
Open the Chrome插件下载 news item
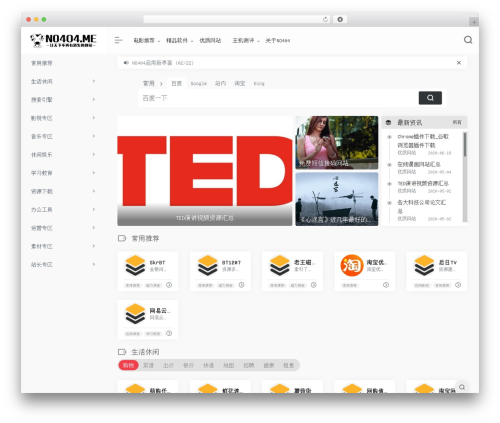(x=423, y=141)
